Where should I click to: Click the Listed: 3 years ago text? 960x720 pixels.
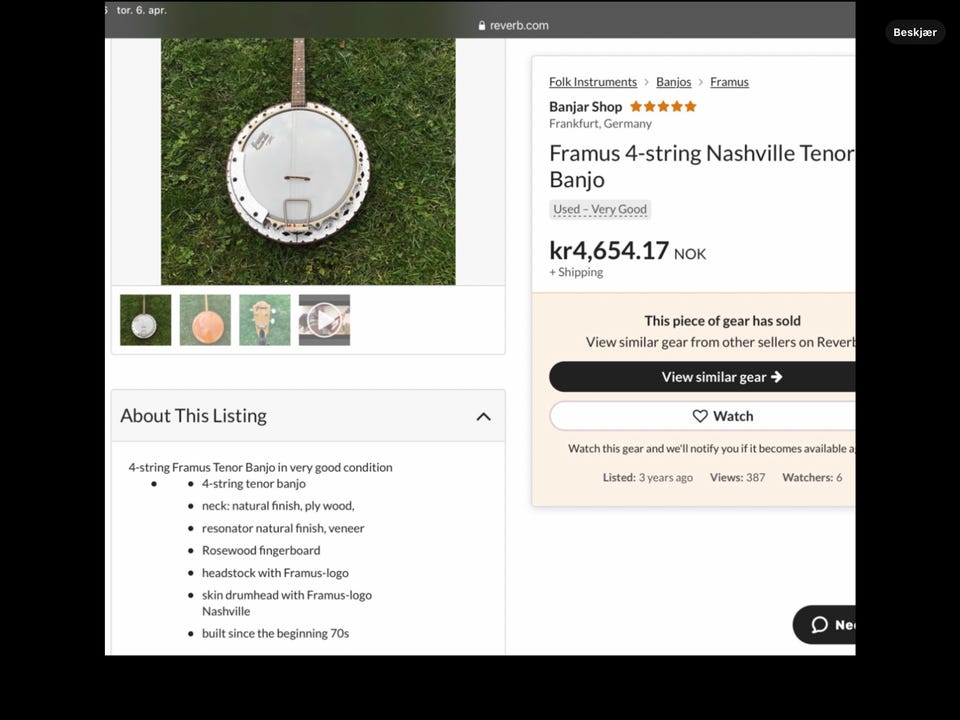click(648, 478)
